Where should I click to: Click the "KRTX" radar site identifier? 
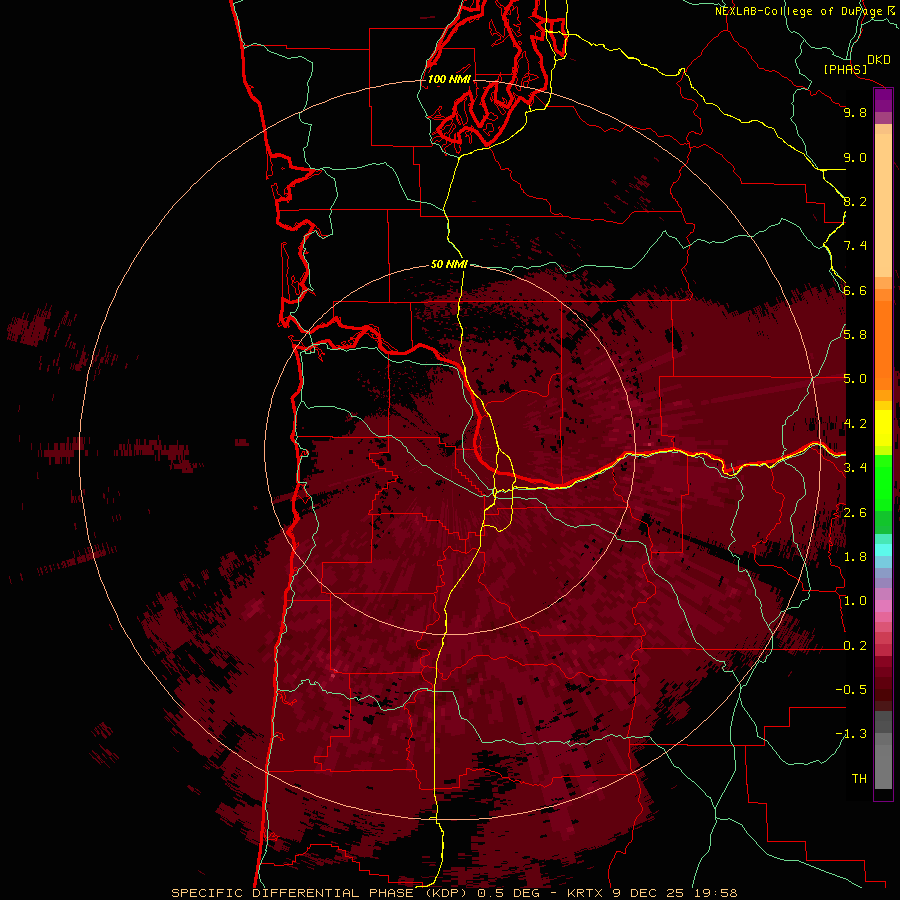coord(585,893)
